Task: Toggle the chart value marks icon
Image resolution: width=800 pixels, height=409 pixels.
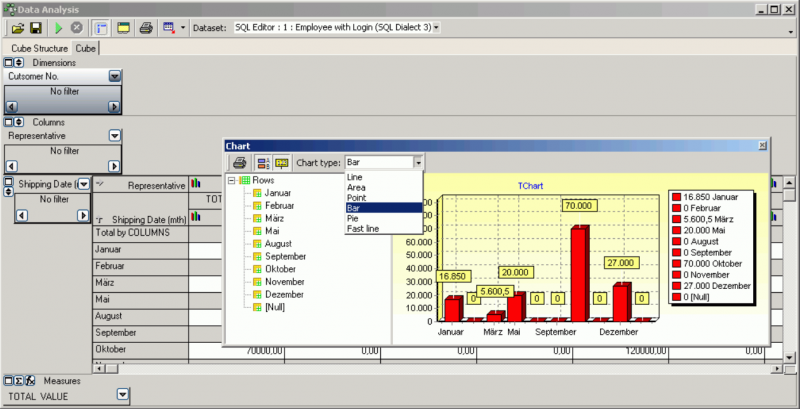Action: coord(281,163)
